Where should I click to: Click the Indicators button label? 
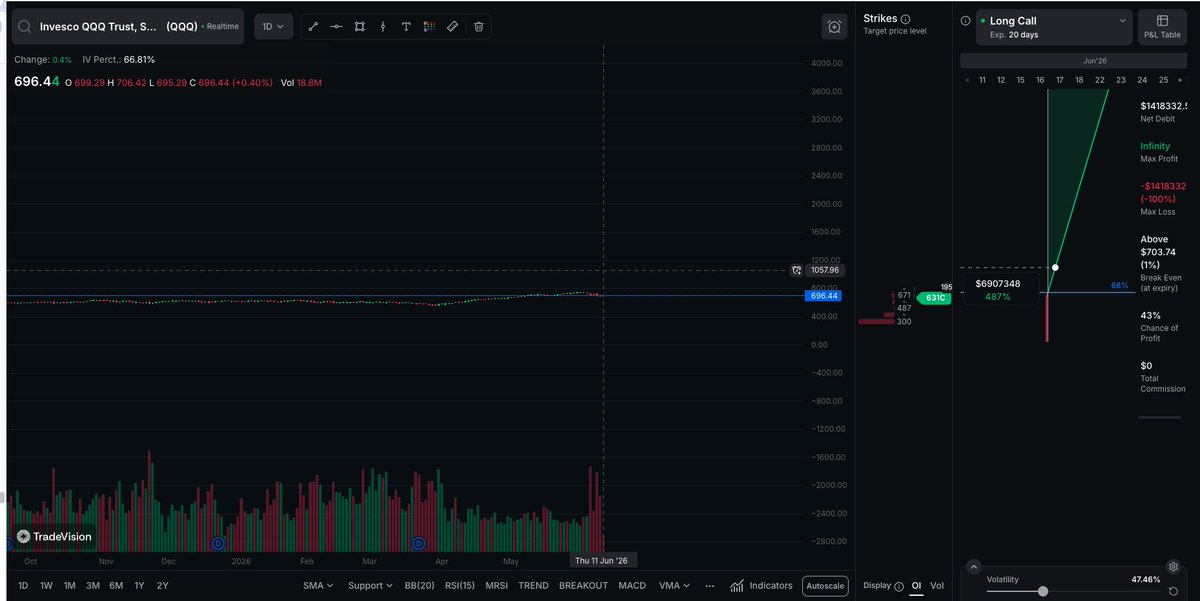[x=771, y=586]
